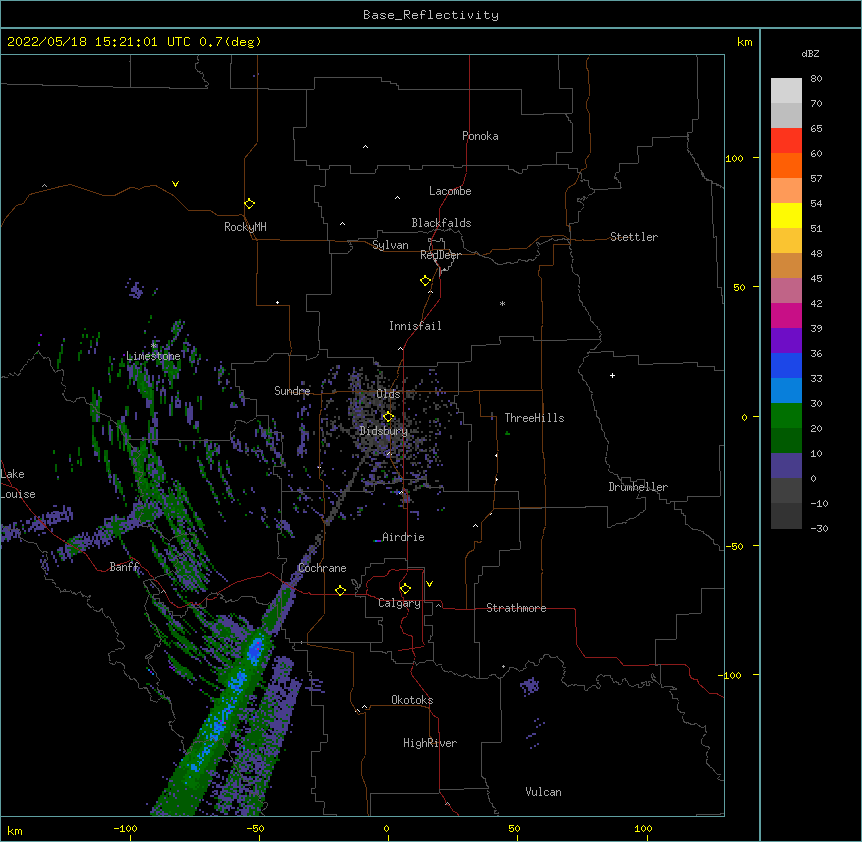Image resolution: width=862 pixels, height=842 pixels.
Task: Click the Banff label on the map
Action: click(124, 567)
